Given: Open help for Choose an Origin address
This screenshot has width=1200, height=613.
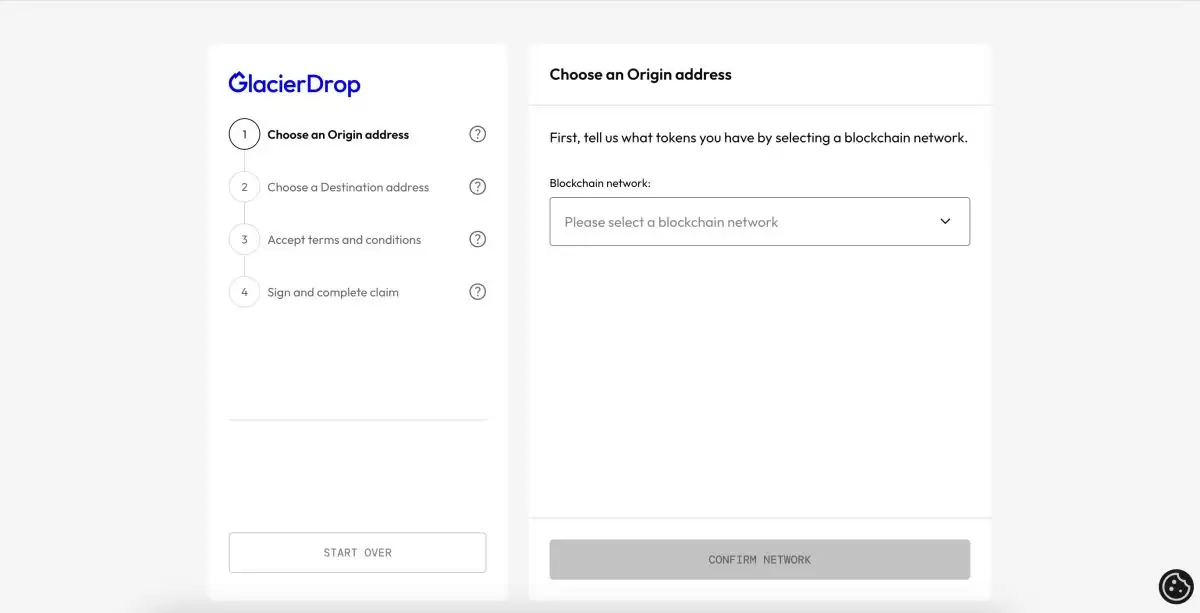Looking at the screenshot, I should [478, 134].
